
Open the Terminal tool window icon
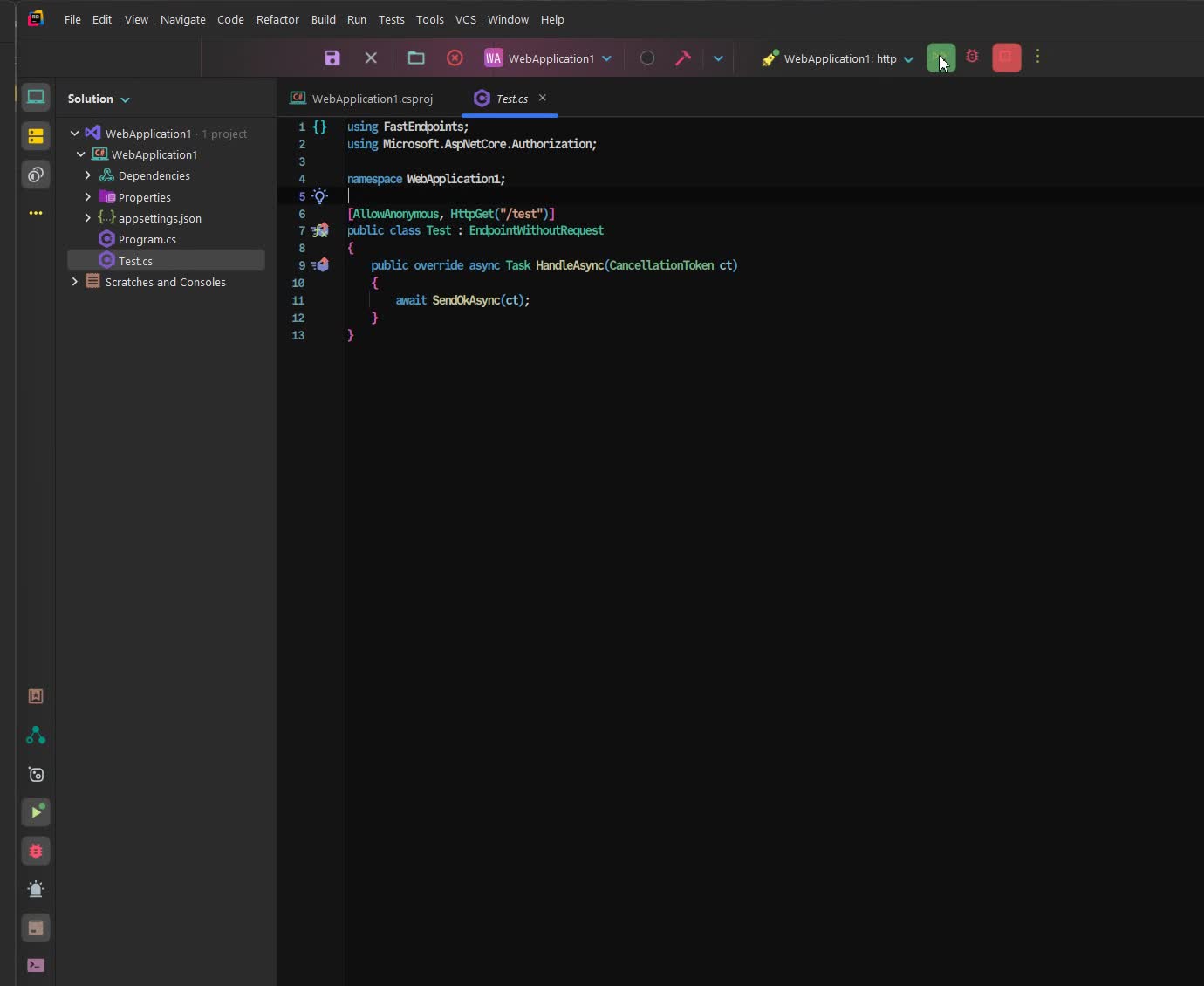(36, 965)
